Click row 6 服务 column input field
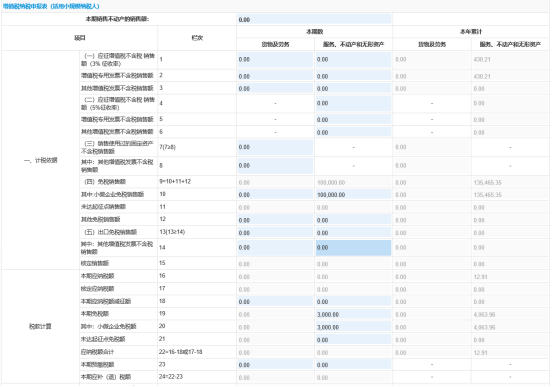Viewport: 553px width, 387px height. click(x=353, y=132)
